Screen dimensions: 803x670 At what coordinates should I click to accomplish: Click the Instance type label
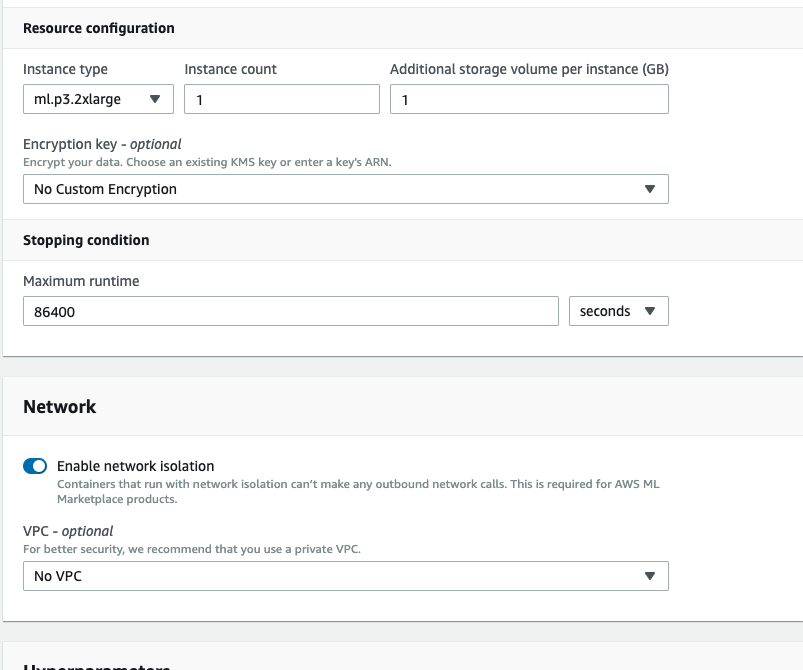pyautogui.click(x=65, y=69)
